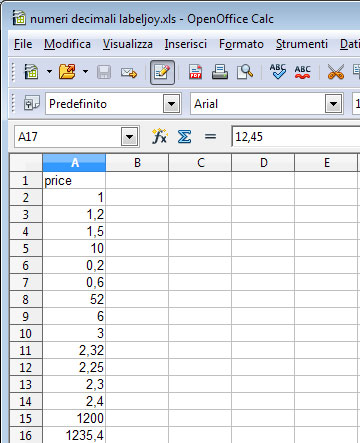The image size is (360, 443).
Task: Export directly as PDF icon
Action: coord(195,72)
